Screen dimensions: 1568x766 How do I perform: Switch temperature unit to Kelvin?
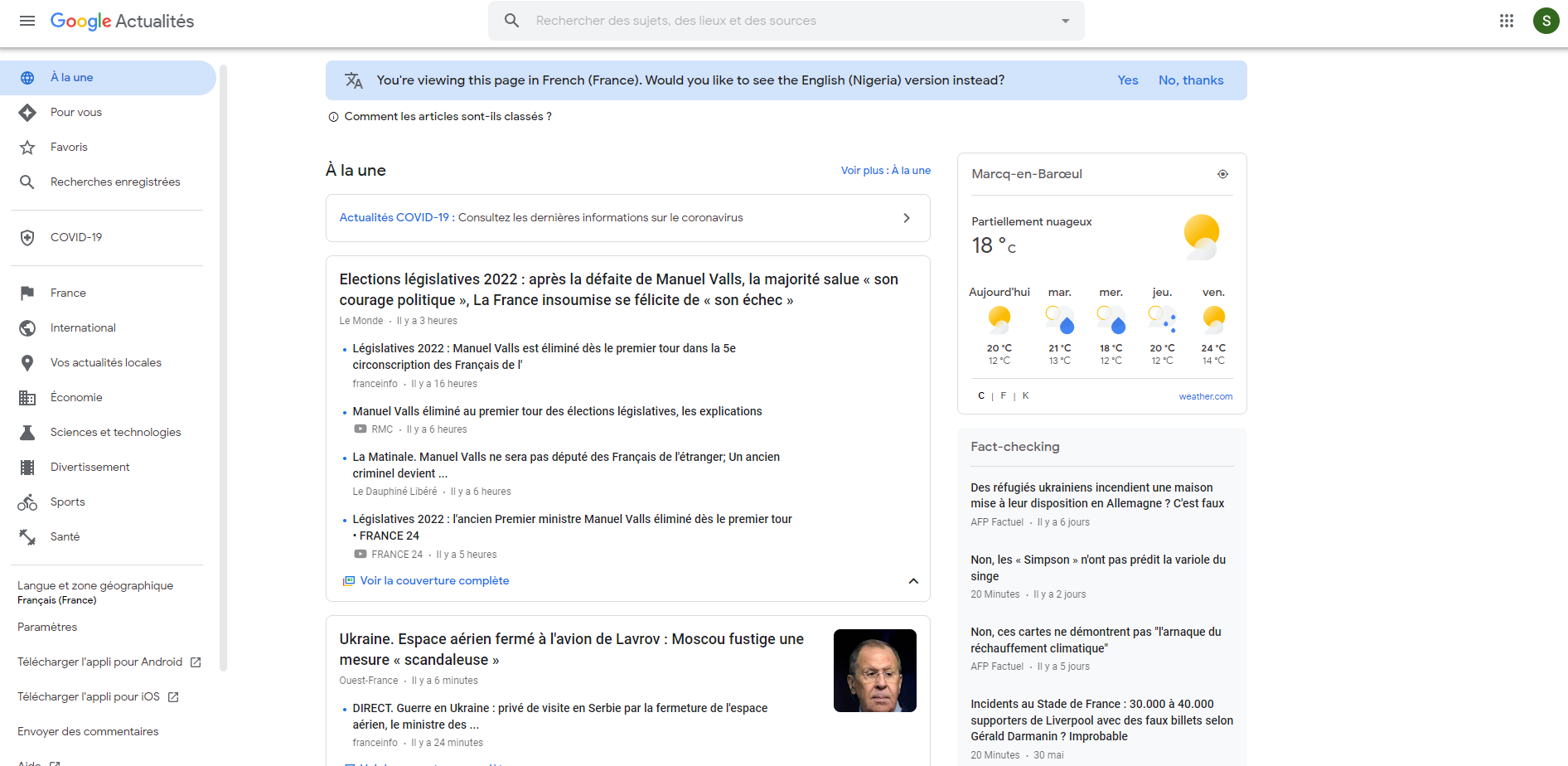click(1025, 396)
